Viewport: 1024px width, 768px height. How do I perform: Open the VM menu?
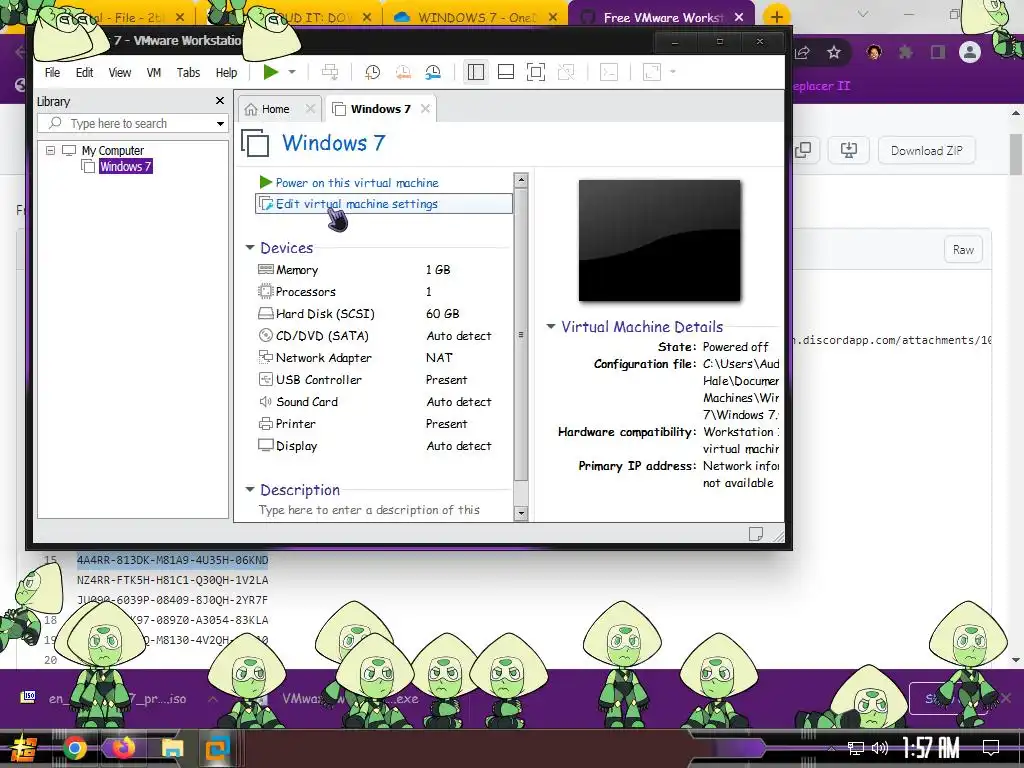(x=153, y=72)
